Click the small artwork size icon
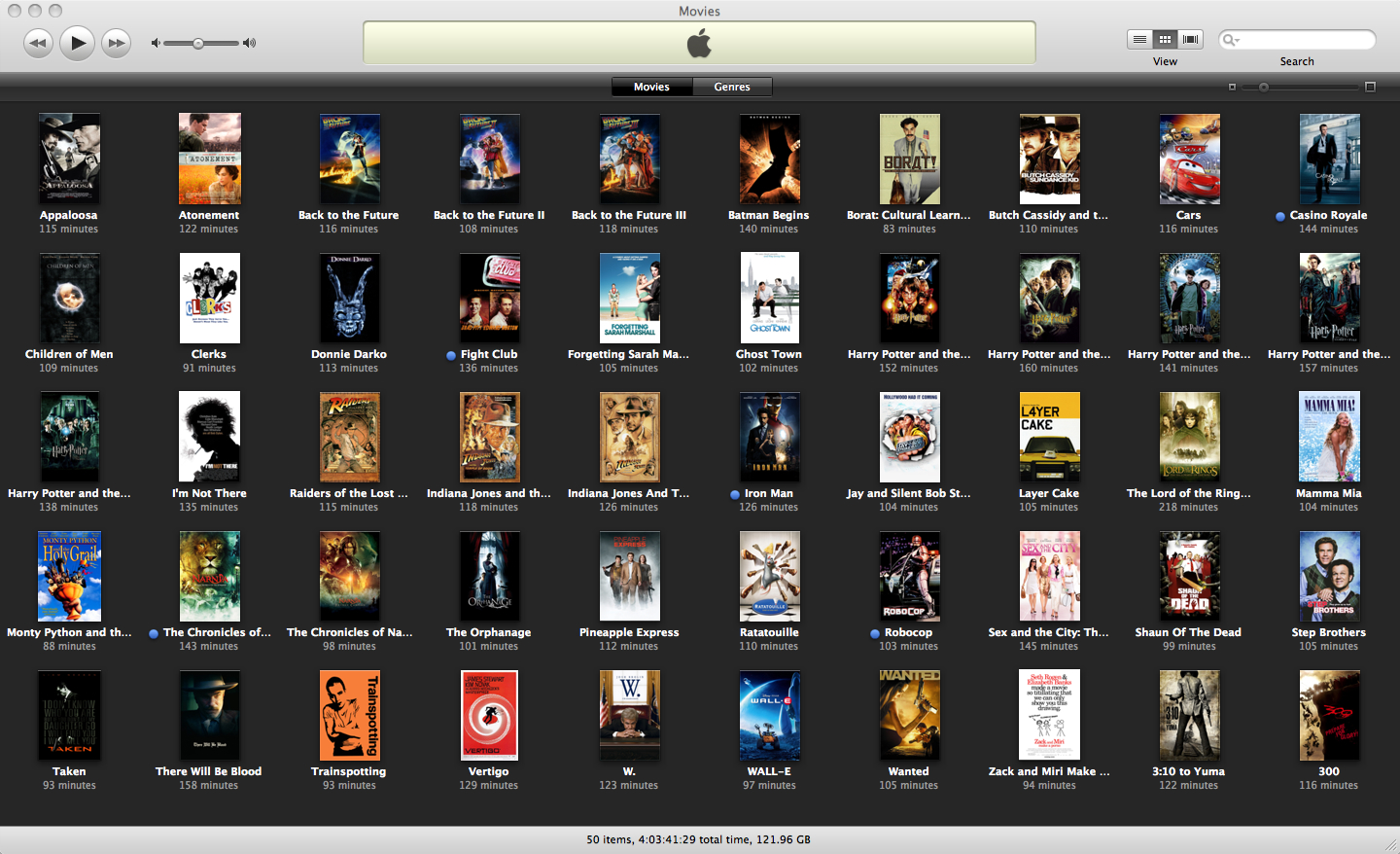This screenshot has width=1400, height=854. 1232,88
